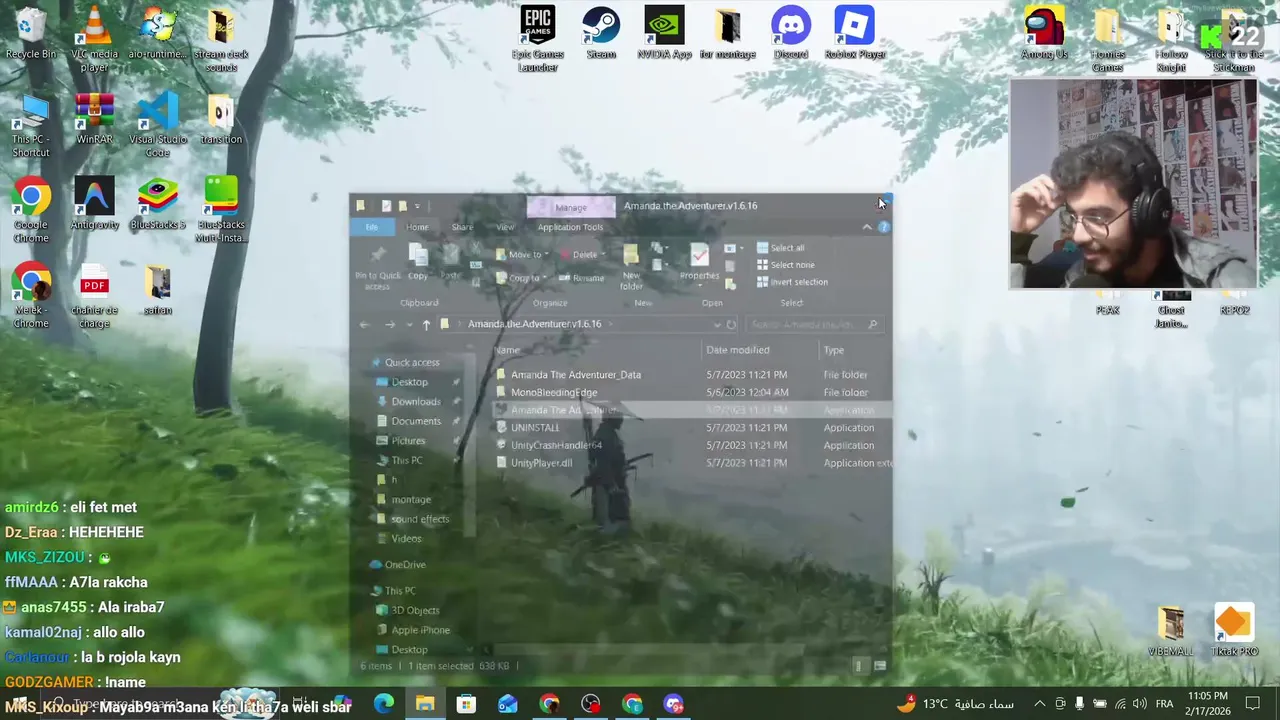Launch BlueStacks 5 desktop icon
The height and width of the screenshot is (720, 1280).
(158, 204)
